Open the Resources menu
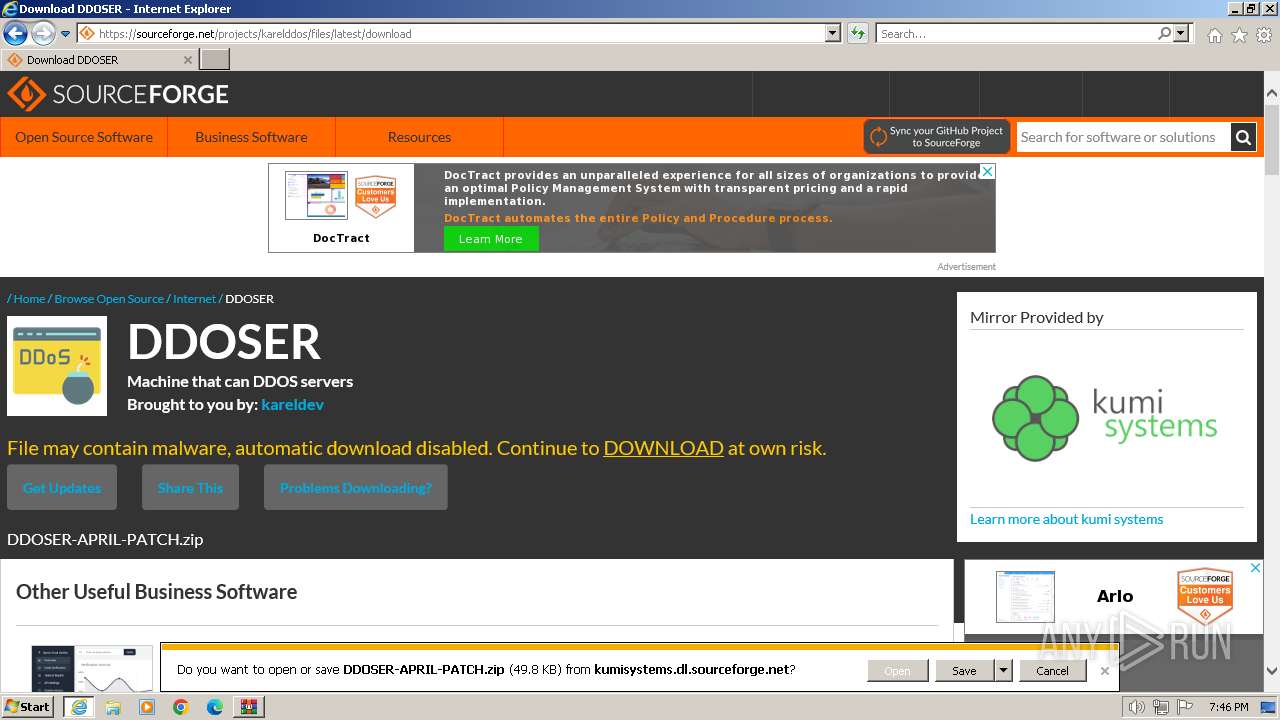The image size is (1280, 720). tap(419, 137)
